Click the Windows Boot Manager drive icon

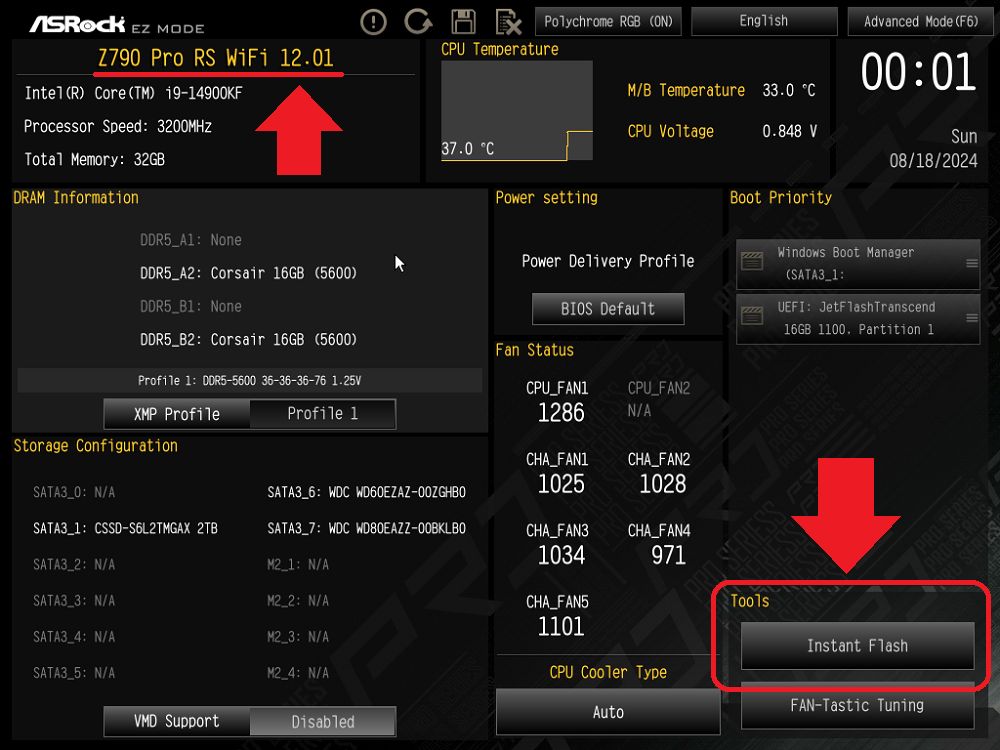click(752, 261)
